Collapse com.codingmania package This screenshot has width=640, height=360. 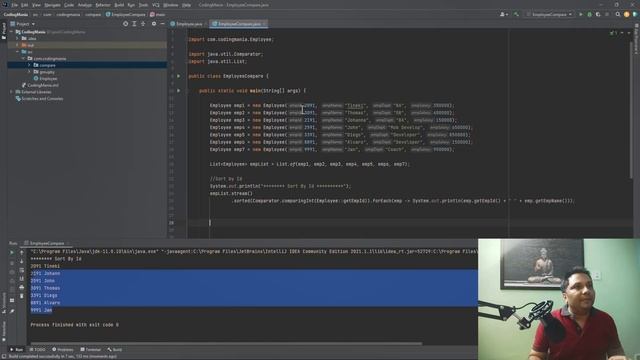click(x=23, y=58)
